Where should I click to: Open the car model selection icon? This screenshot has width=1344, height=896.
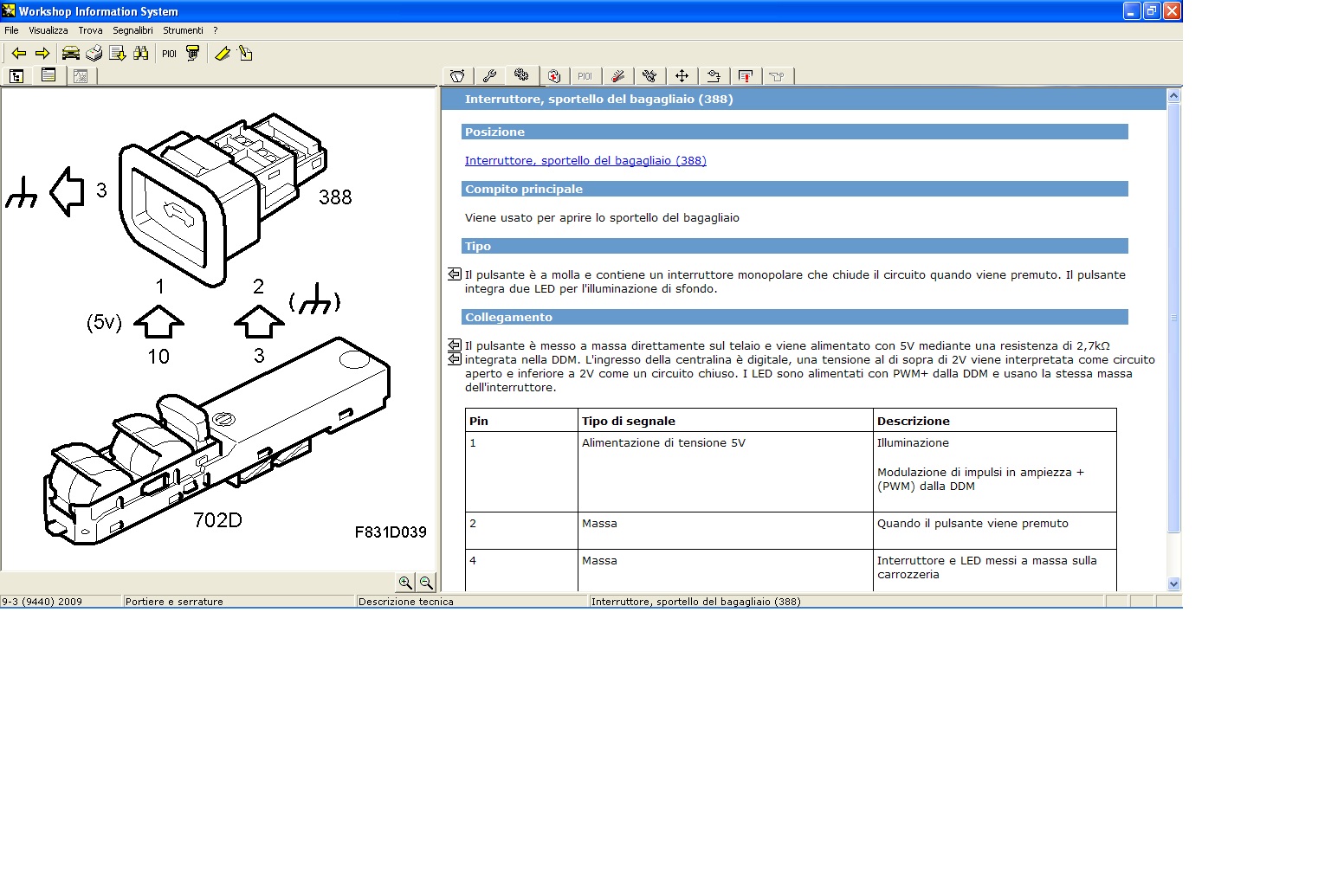(x=71, y=54)
